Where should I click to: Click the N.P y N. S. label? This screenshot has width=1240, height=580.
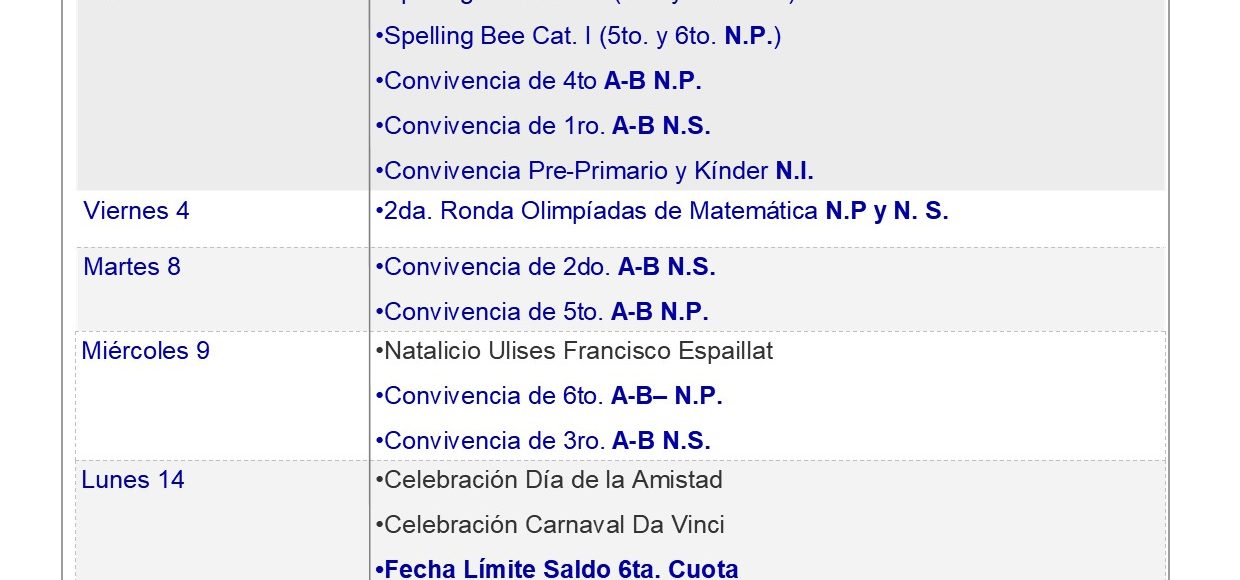(887, 211)
